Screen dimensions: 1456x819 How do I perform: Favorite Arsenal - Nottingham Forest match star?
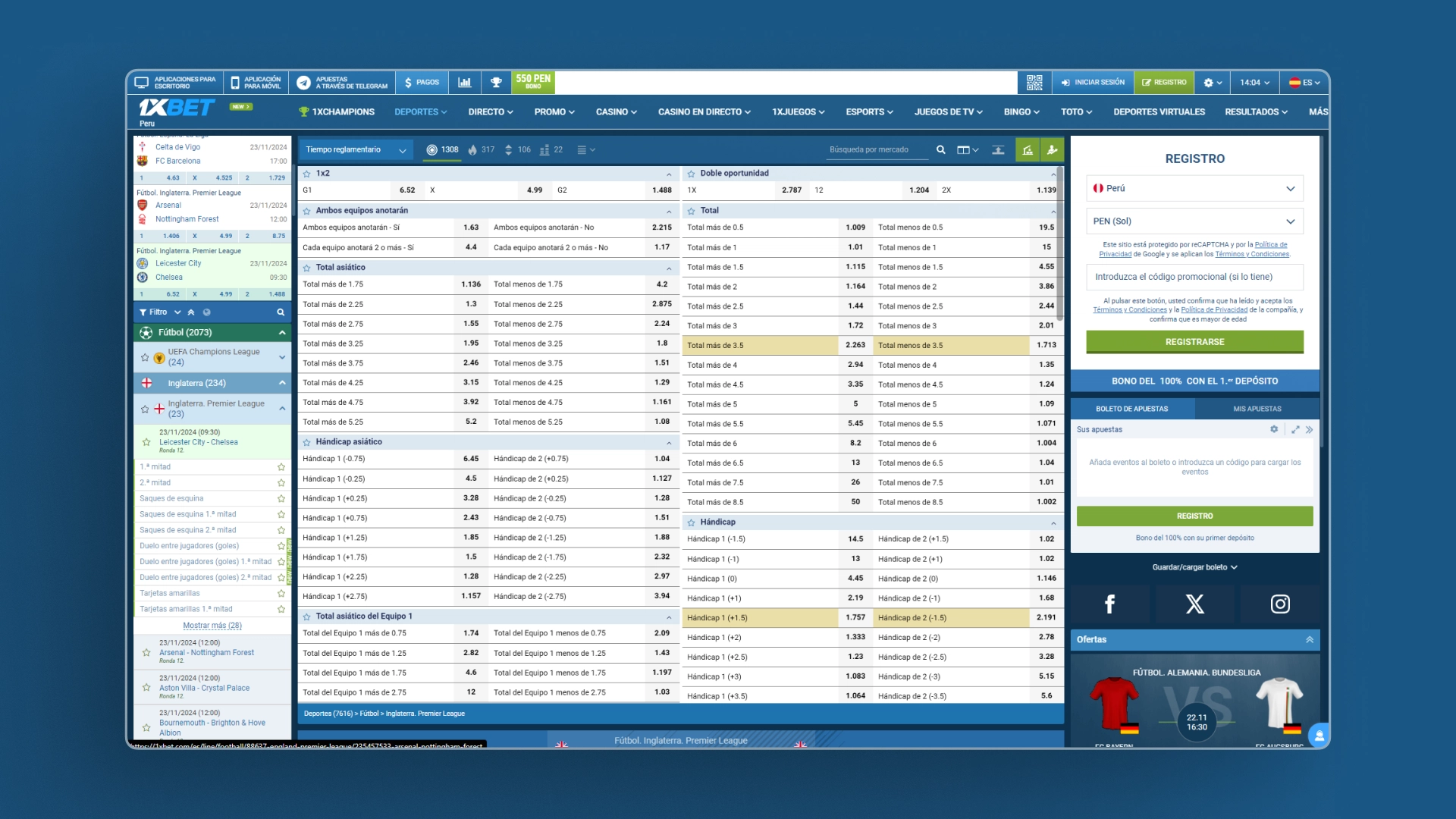pos(146,652)
